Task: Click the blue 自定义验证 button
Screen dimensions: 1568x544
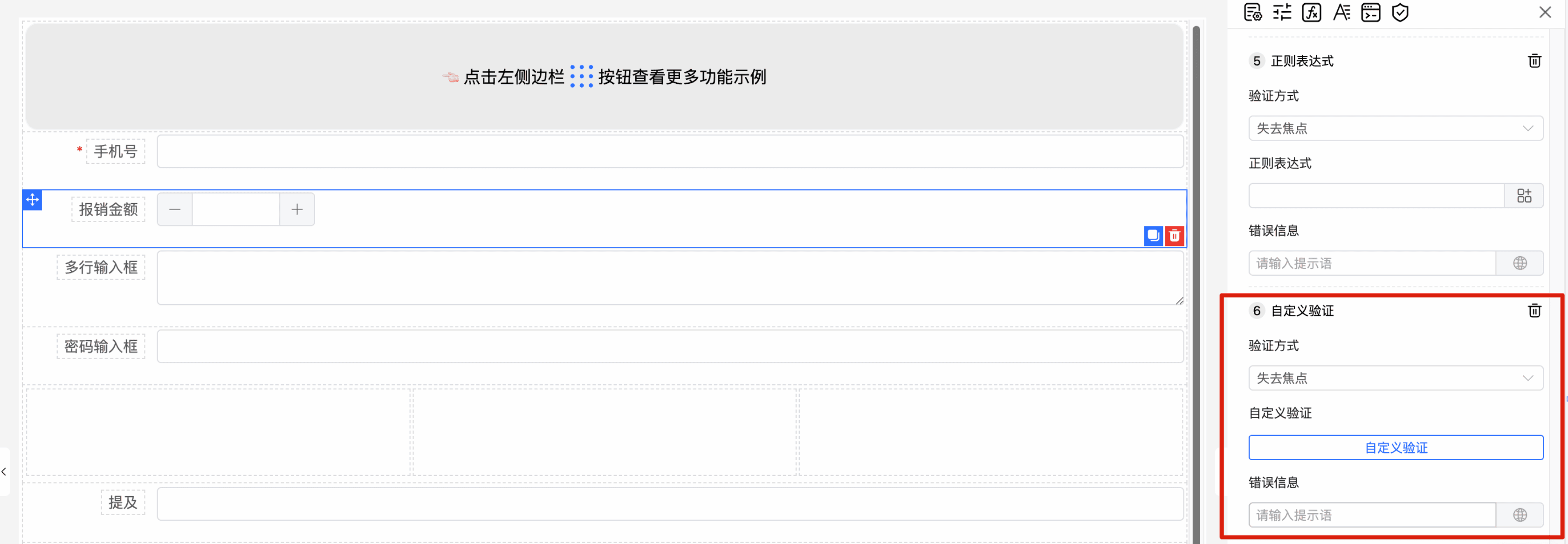Action: click(x=1395, y=448)
